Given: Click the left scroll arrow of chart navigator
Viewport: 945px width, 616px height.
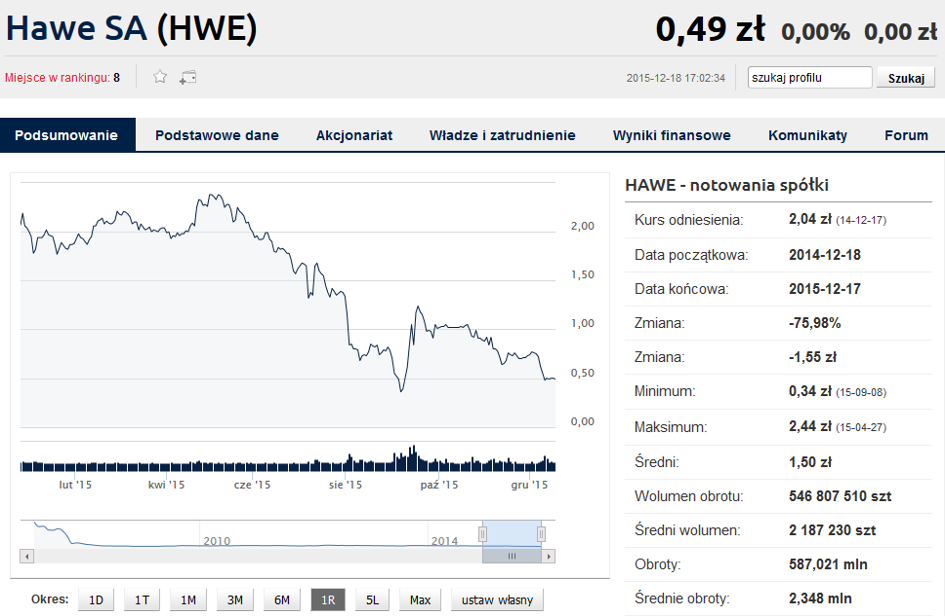Looking at the screenshot, I should coord(27,556).
